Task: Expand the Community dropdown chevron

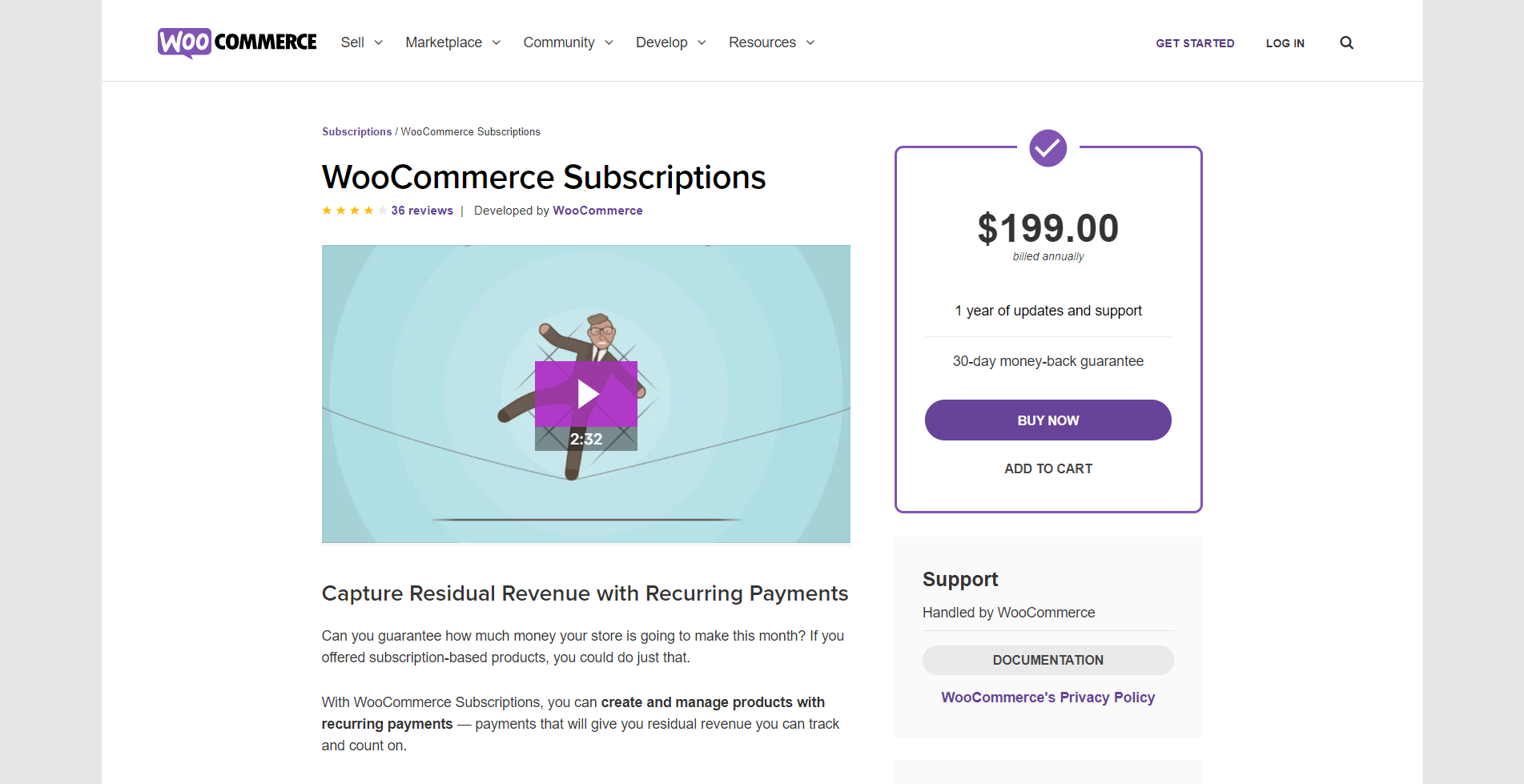Action: 609,42
